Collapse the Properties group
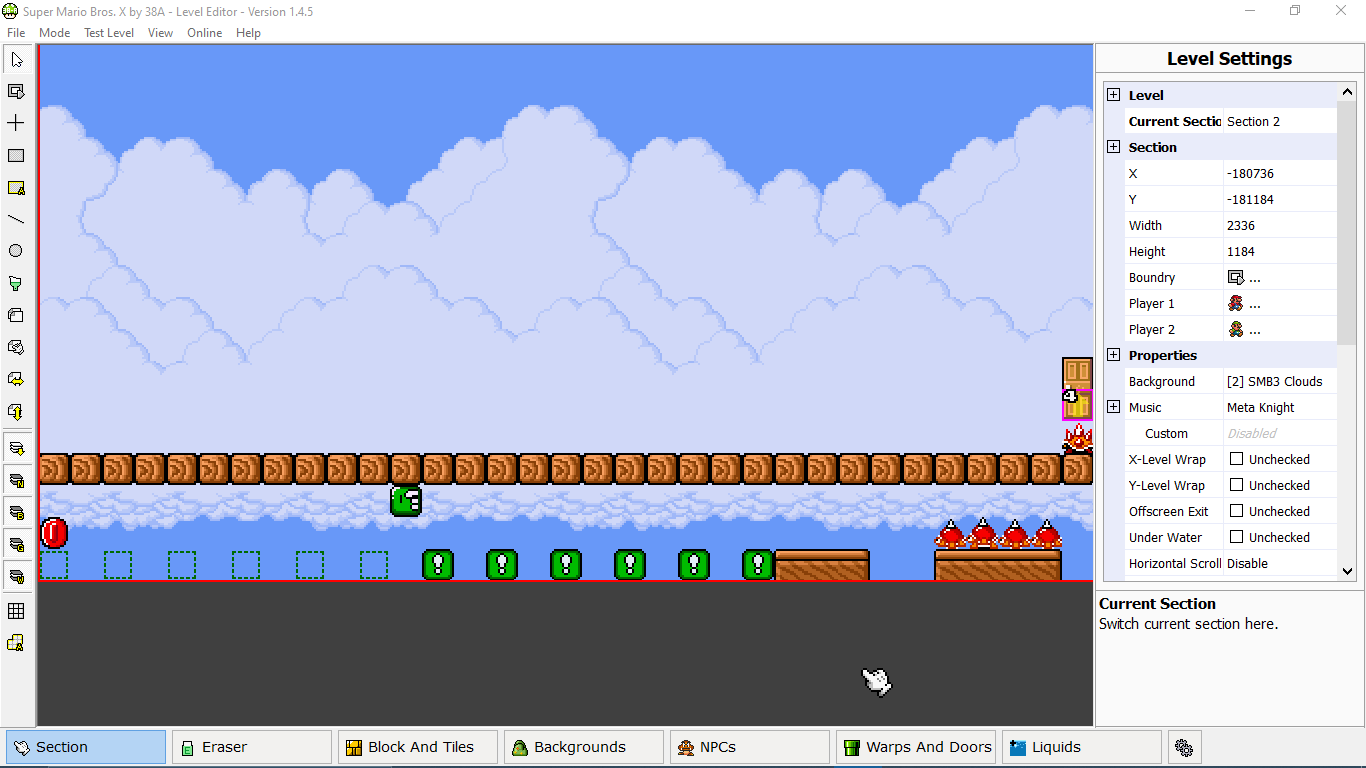Screen dimensions: 1366x768 [1114, 355]
